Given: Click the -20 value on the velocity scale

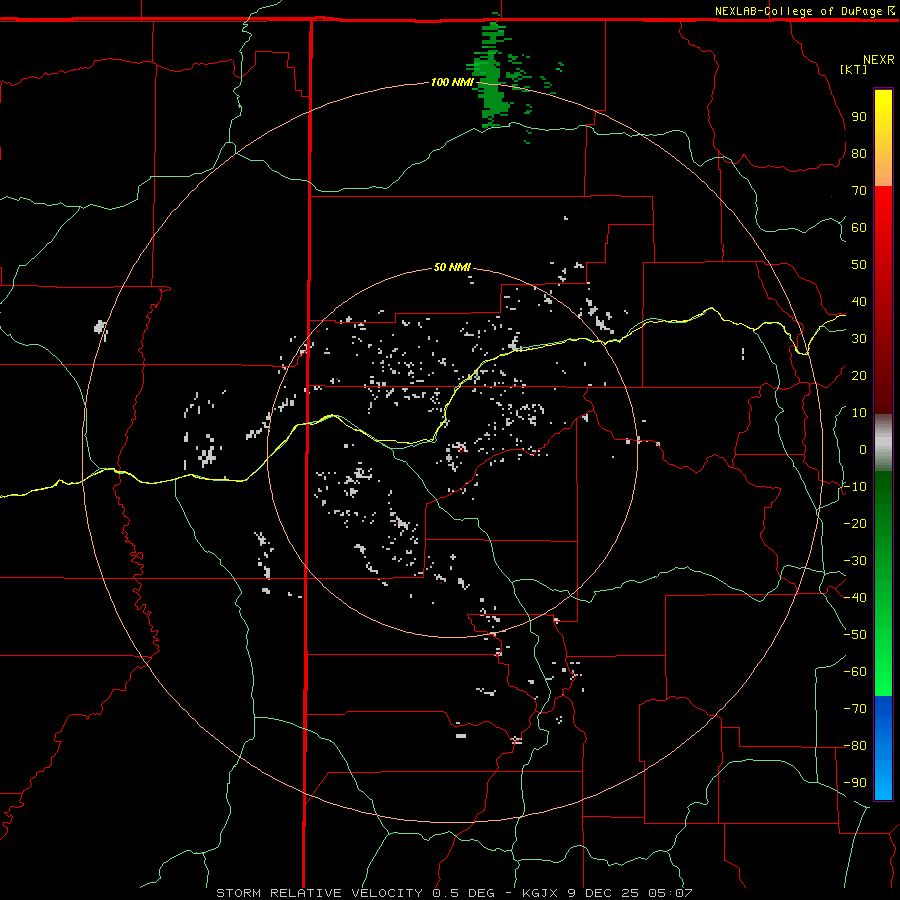Looking at the screenshot, I should click(855, 523).
